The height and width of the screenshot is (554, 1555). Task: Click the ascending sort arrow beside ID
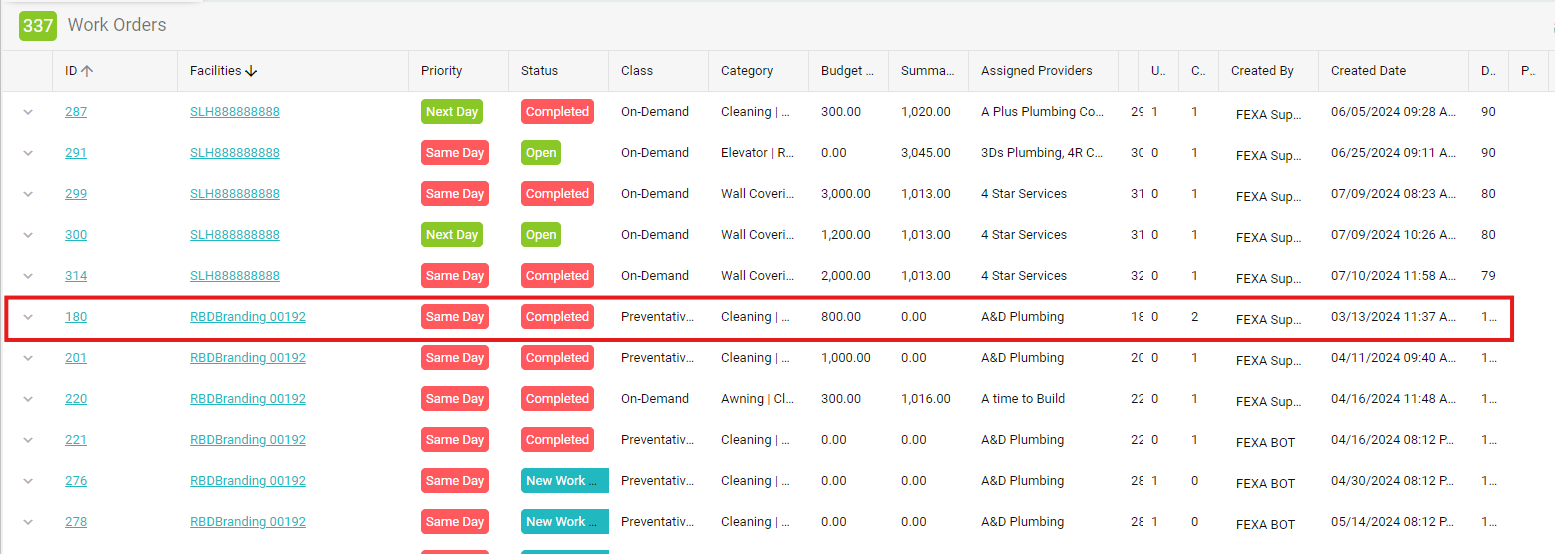tap(87, 71)
